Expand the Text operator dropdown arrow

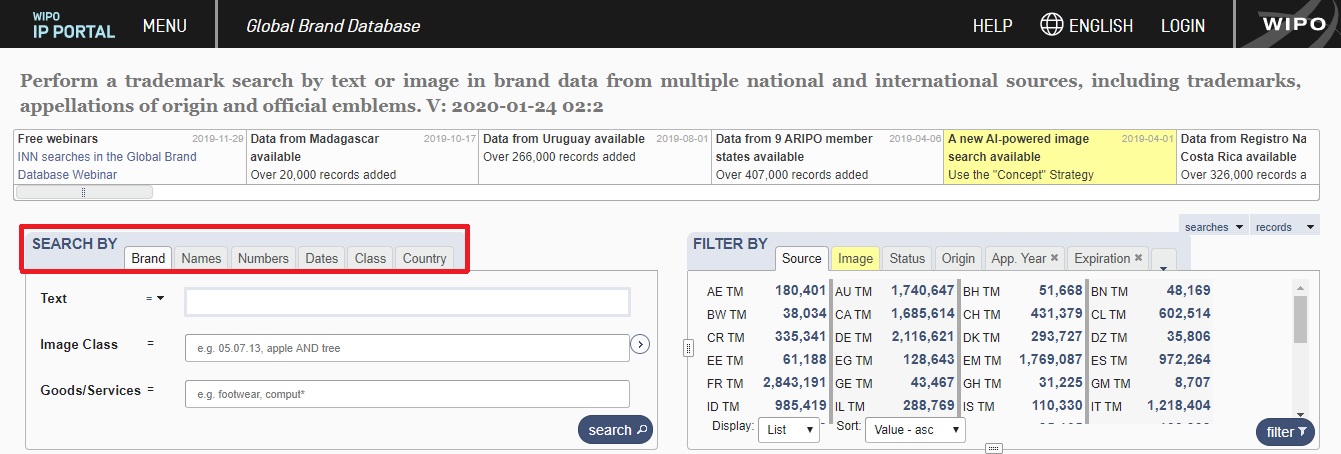pos(159,298)
